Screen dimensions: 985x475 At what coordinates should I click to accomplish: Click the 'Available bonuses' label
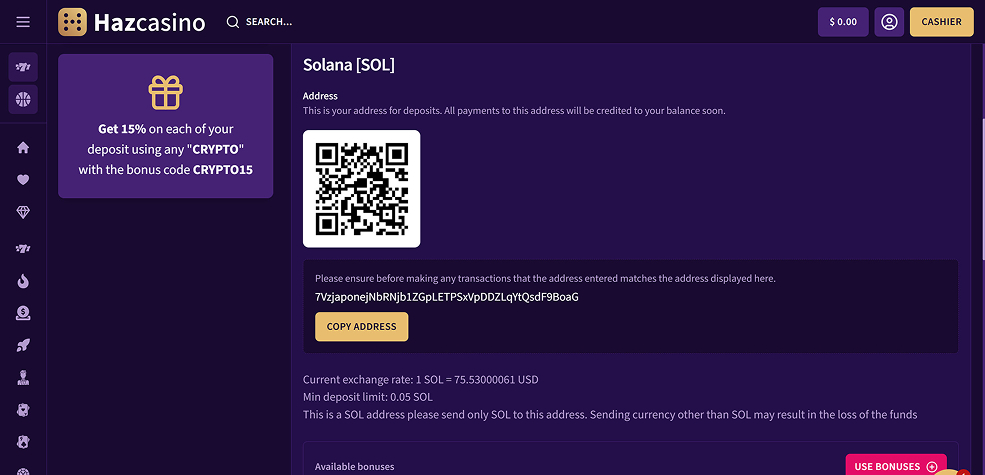pos(354,467)
